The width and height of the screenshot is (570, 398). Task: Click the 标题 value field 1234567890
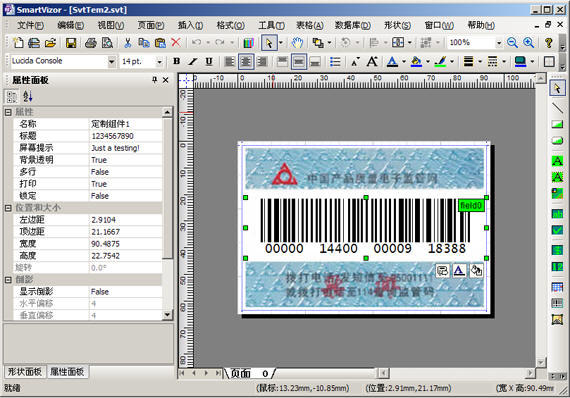[125, 136]
